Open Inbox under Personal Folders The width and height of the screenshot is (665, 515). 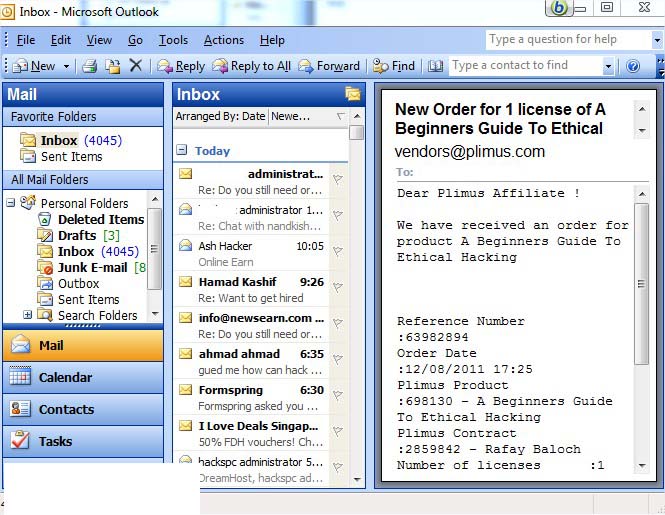[88, 251]
